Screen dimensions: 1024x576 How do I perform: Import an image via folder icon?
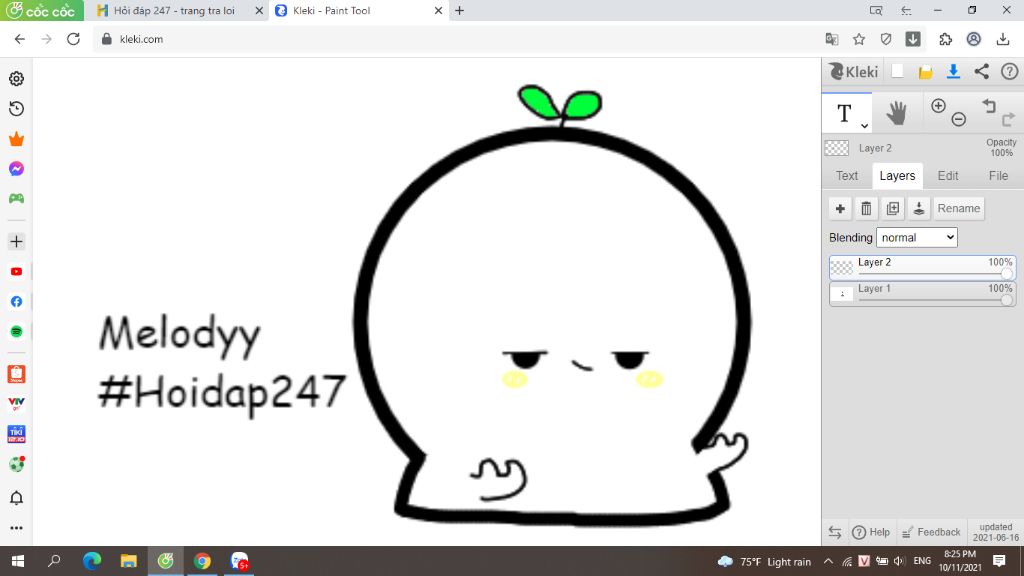click(x=925, y=72)
